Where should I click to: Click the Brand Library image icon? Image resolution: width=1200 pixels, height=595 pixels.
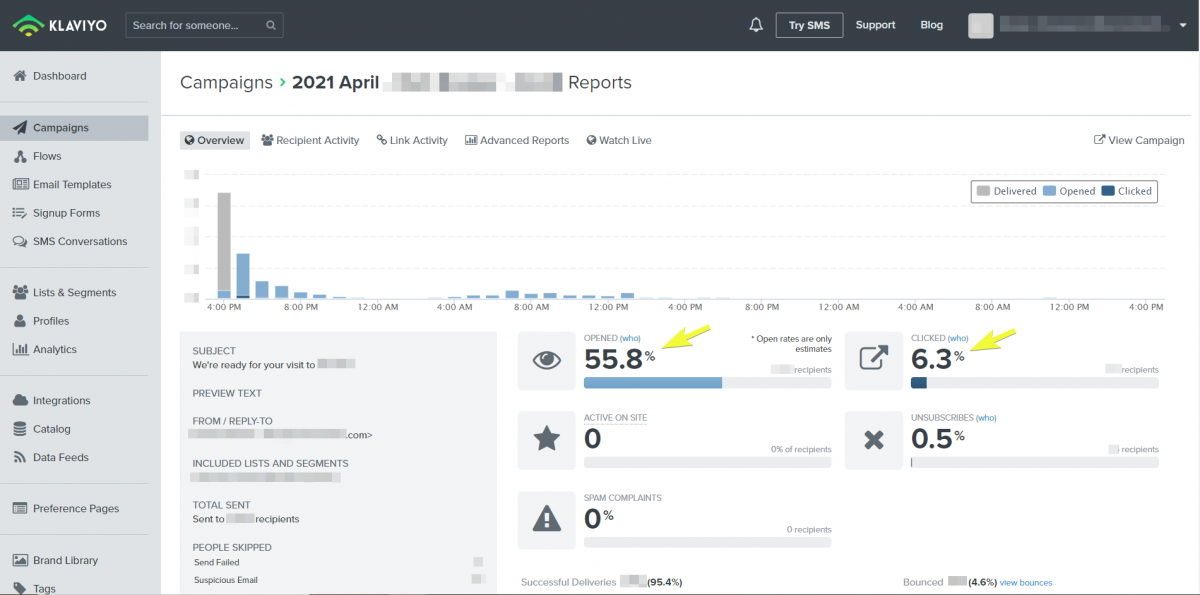(20, 561)
